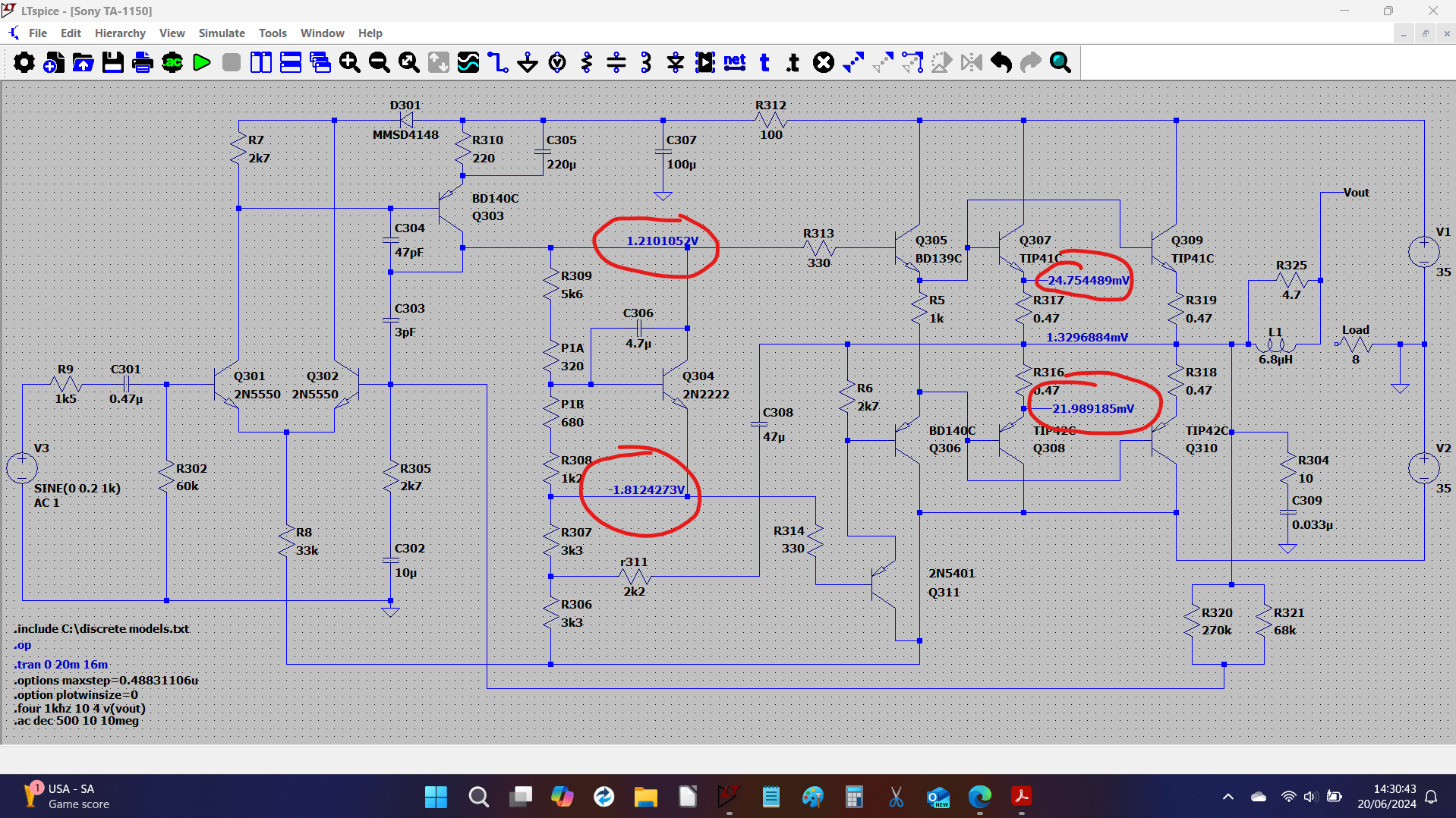
Task: Select the Place Capacitor tool
Action: [616, 62]
